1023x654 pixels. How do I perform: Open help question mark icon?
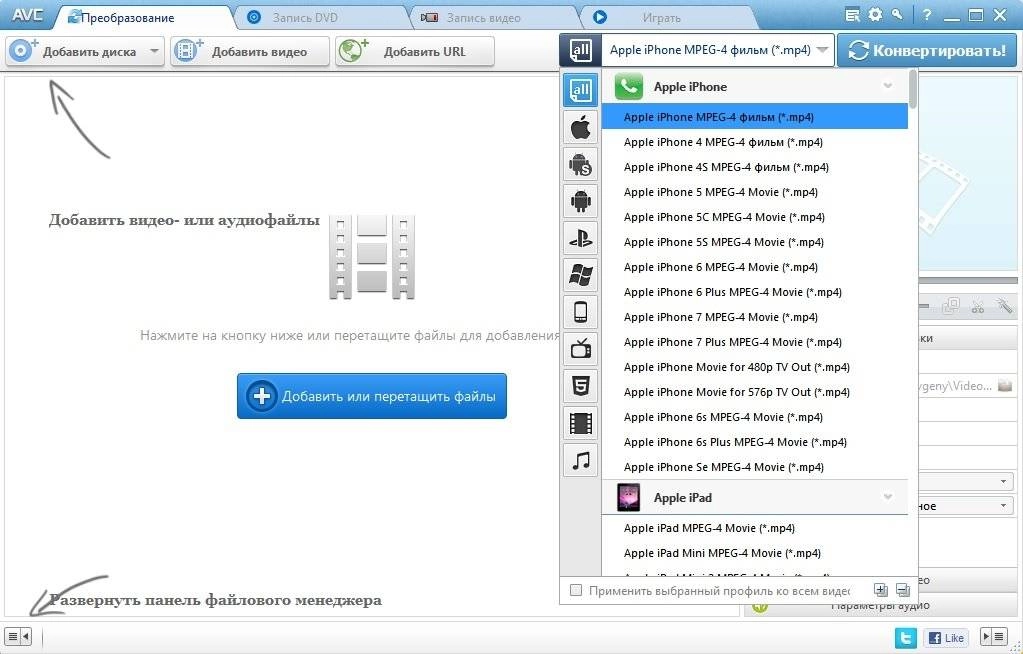(x=927, y=15)
